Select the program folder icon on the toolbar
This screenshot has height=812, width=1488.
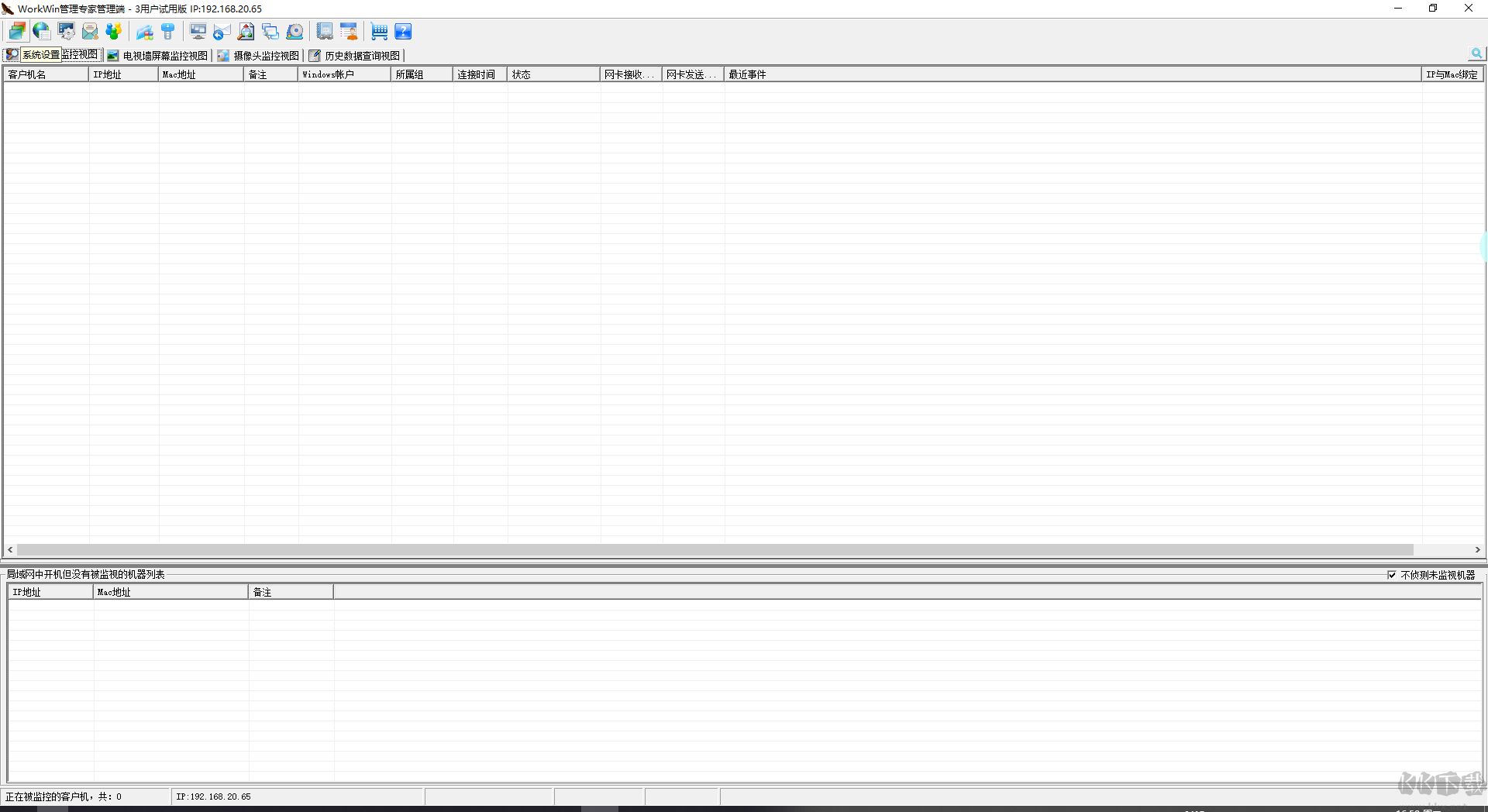click(144, 31)
